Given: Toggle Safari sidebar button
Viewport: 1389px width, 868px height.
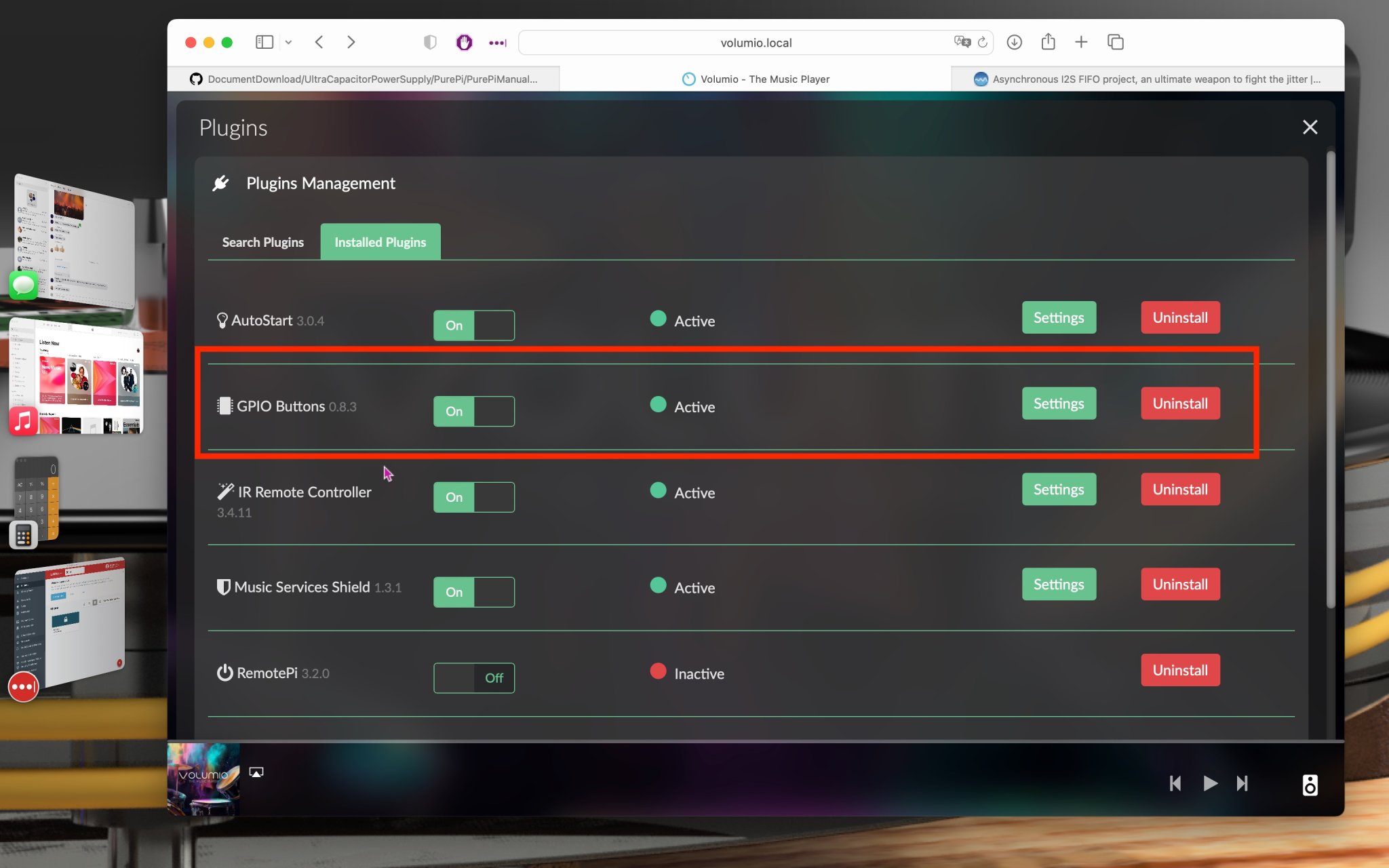Looking at the screenshot, I should point(264,42).
